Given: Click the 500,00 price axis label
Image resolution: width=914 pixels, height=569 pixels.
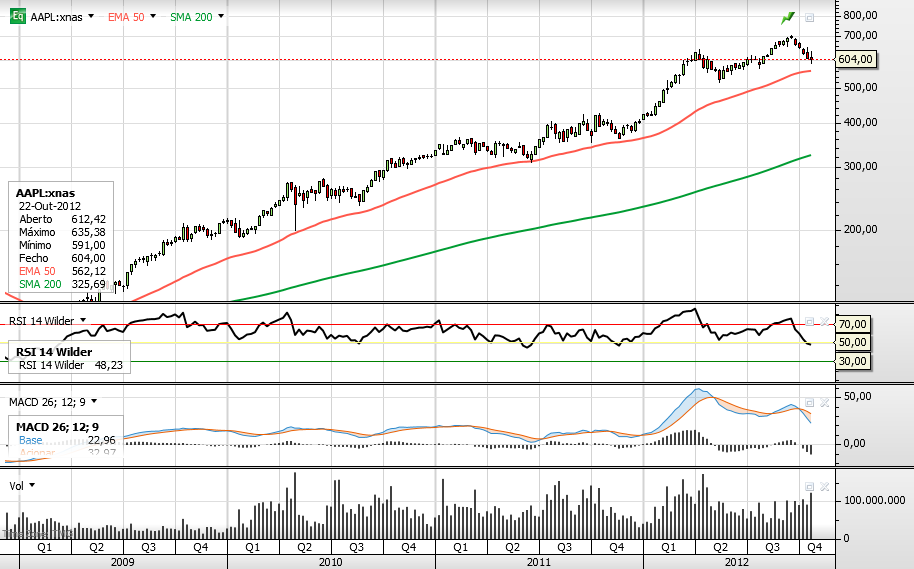Looking at the screenshot, I should click(x=860, y=87).
